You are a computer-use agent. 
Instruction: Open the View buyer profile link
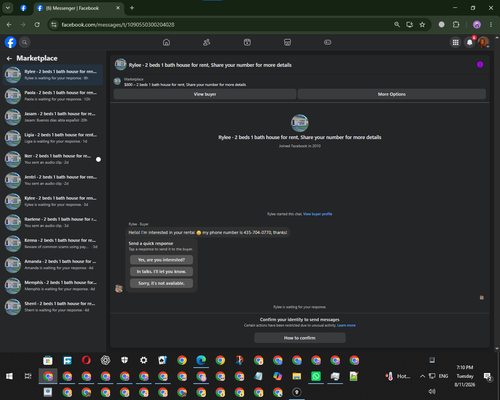[x=318, y=214]
